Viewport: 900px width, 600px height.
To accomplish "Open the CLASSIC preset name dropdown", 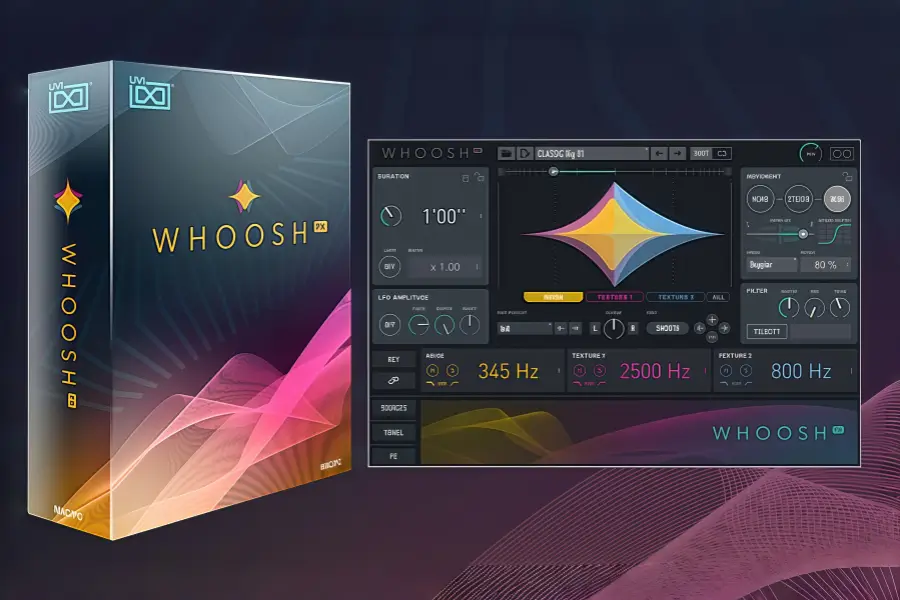I will tap(592, 153).
